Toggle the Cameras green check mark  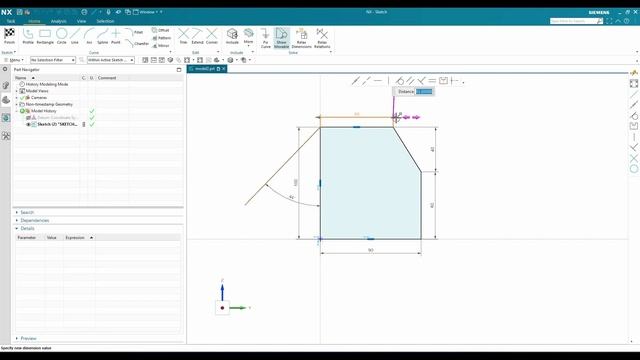pyautogui.click(x=23, y=98)
